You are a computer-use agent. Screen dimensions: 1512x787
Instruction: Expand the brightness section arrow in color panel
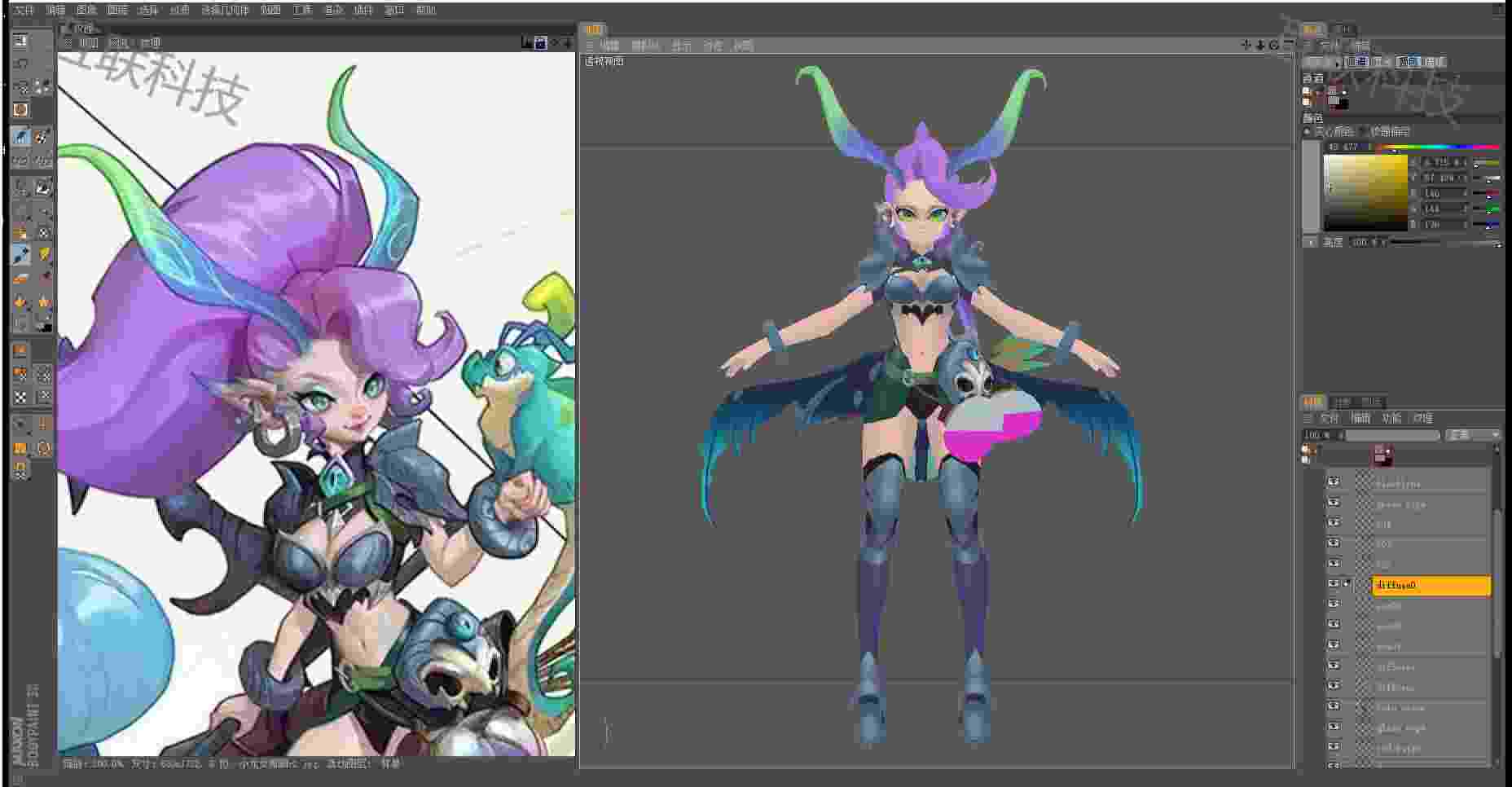[x=1310, y=242]
